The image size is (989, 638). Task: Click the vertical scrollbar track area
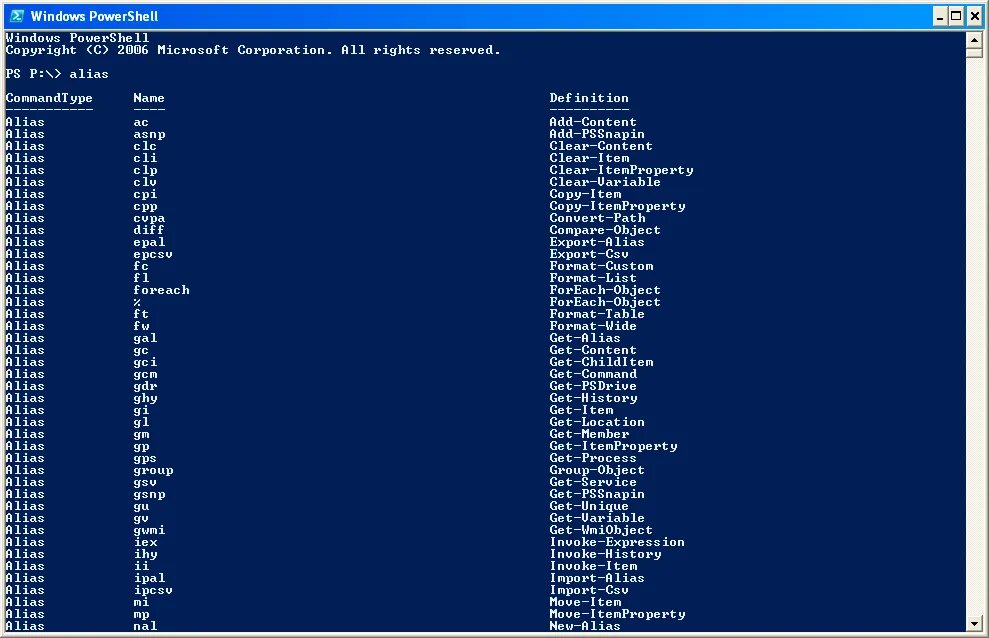[x=974, y=337]
